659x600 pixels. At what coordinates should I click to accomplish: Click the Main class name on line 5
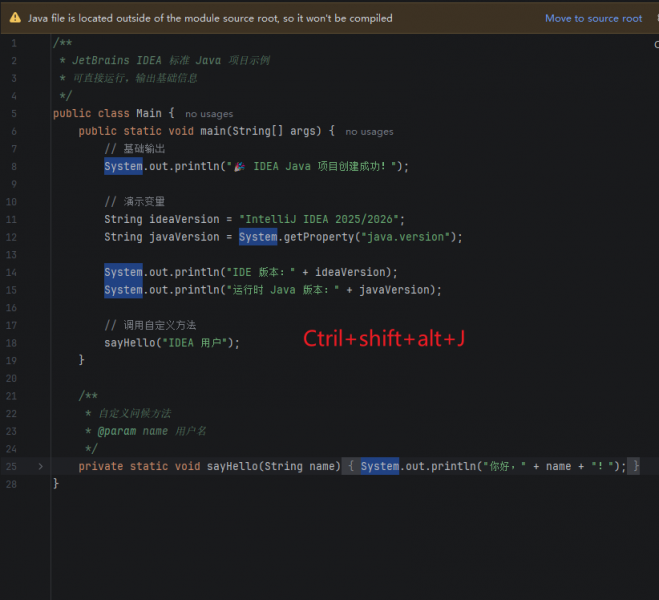point(148,113)
